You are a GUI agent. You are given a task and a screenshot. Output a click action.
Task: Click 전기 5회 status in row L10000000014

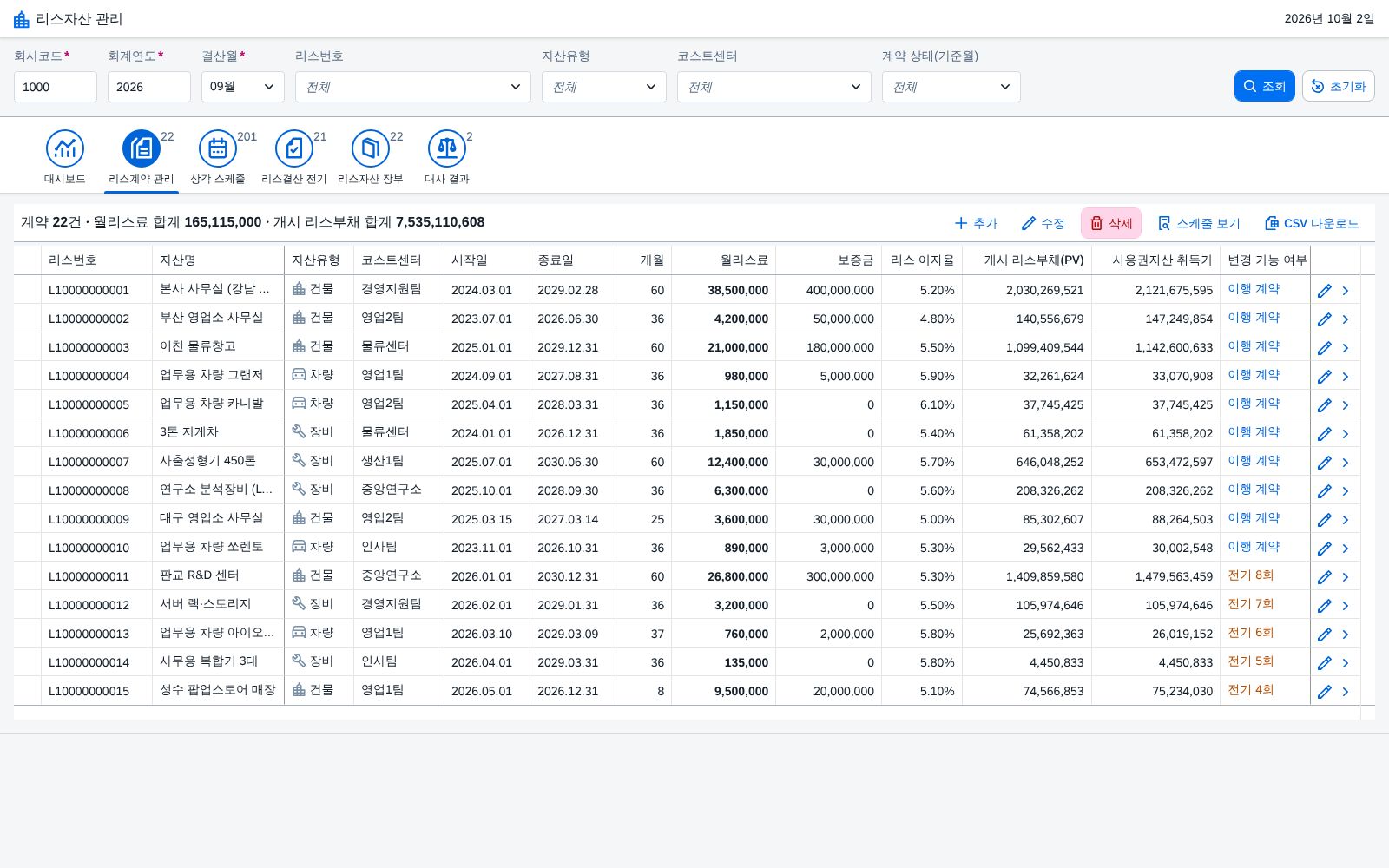(x=1251, y=661)
